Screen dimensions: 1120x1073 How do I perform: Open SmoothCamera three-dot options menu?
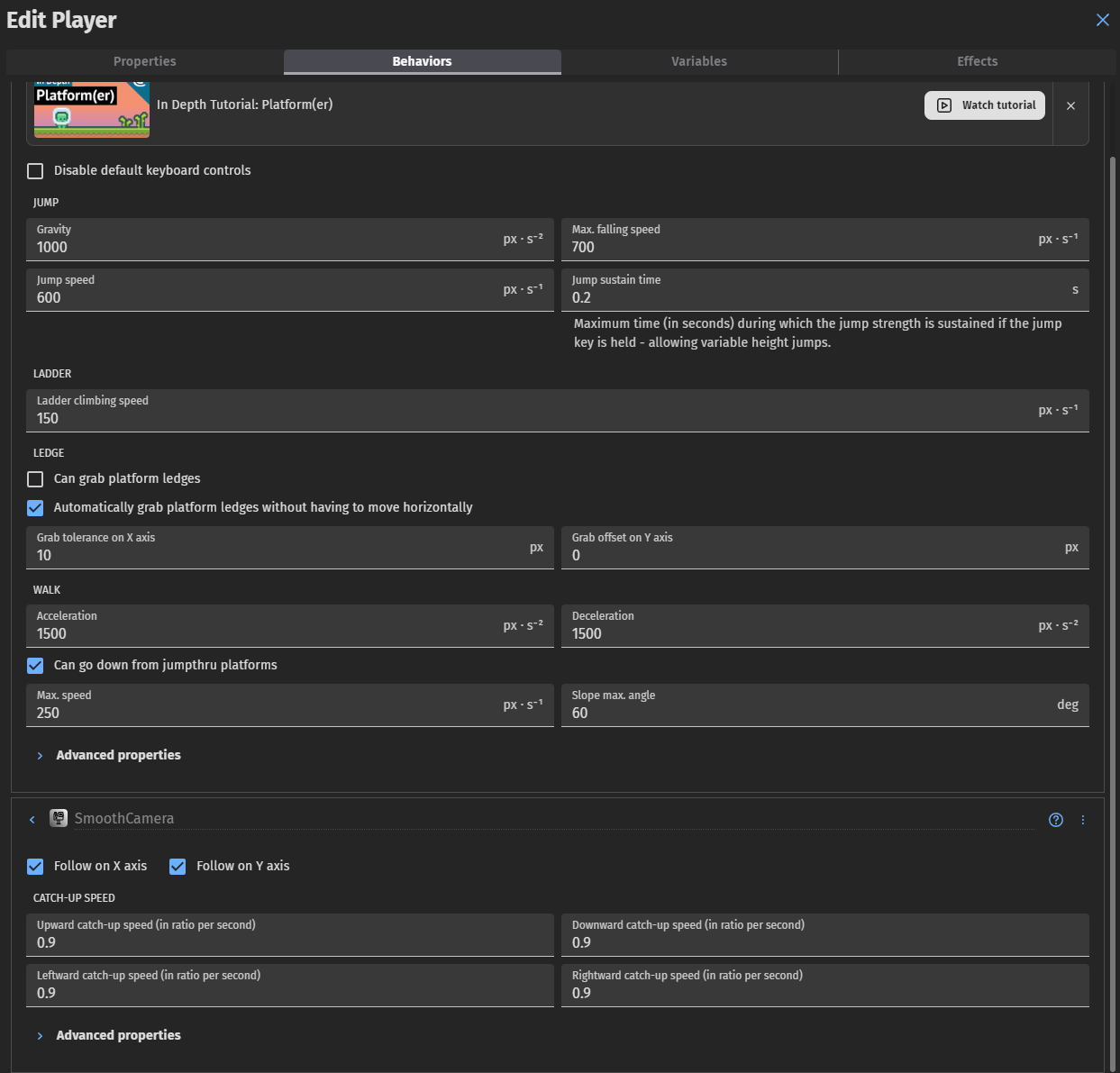[1083, 820]
